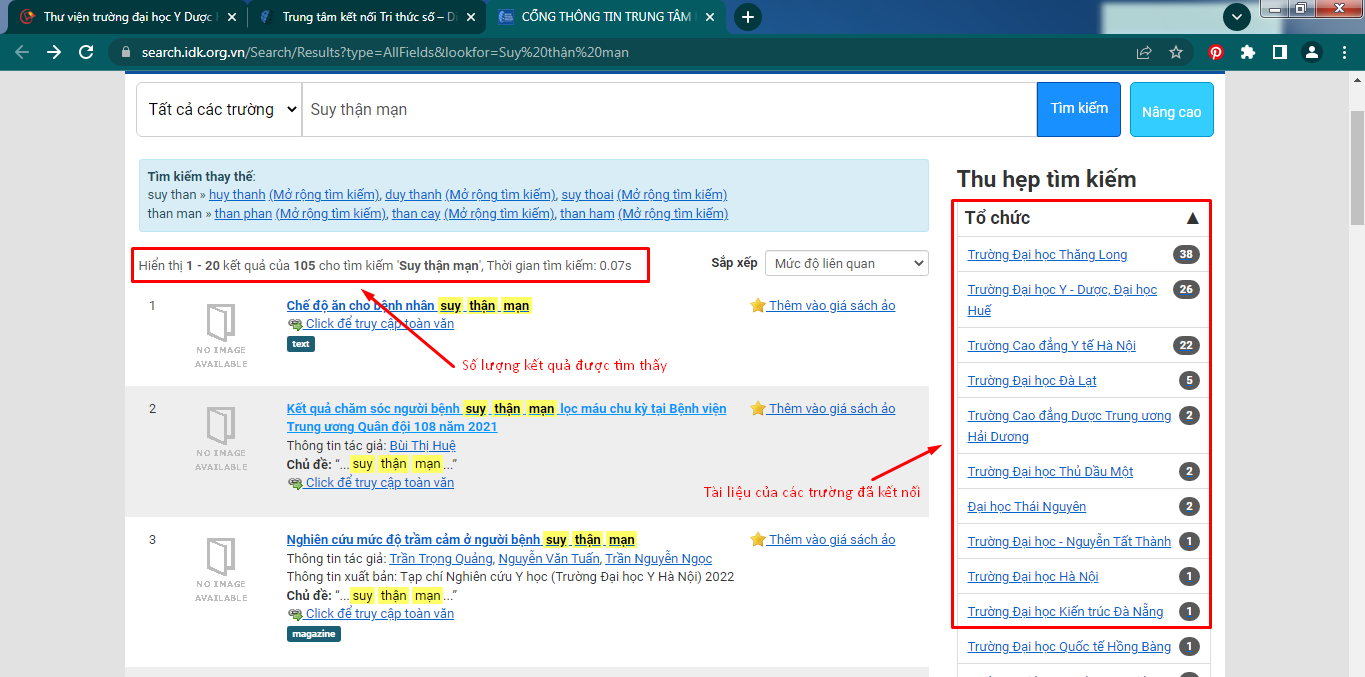Open new tab with plus button
Image resolution: width=1365 pixels, height=677 pixels.
pyautogui.click(x=747, y=17)
